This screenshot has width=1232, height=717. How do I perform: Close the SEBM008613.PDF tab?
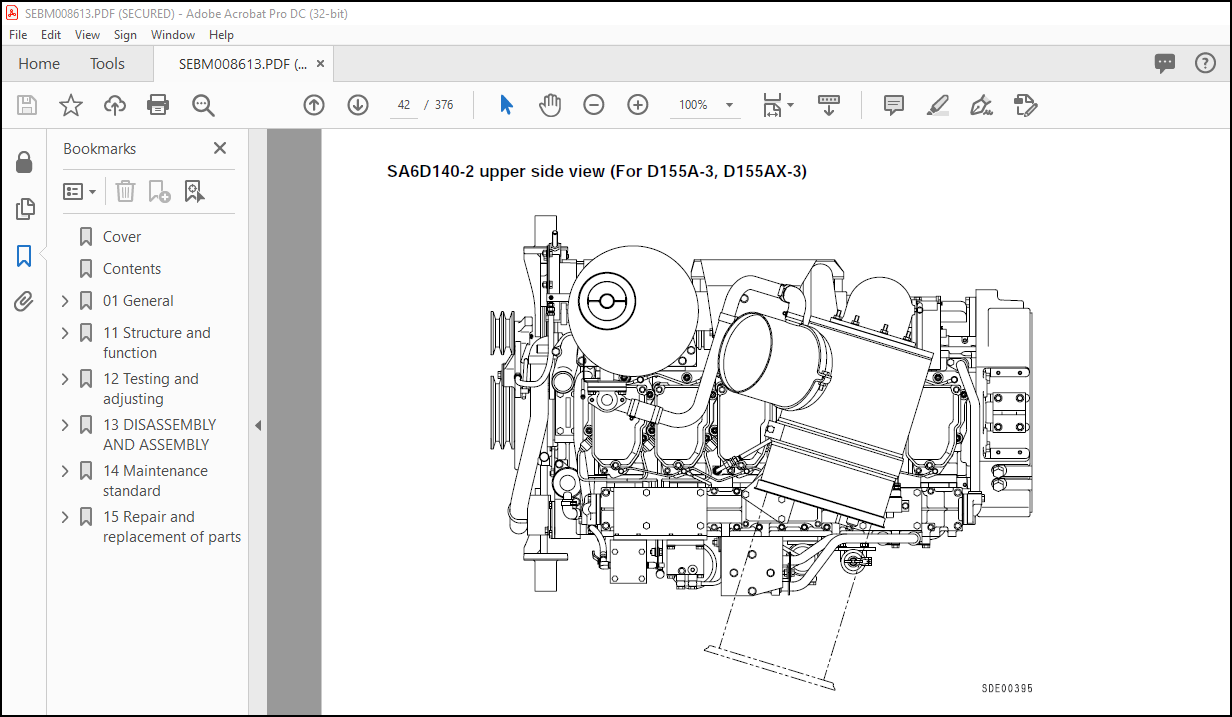click(321, 63)
